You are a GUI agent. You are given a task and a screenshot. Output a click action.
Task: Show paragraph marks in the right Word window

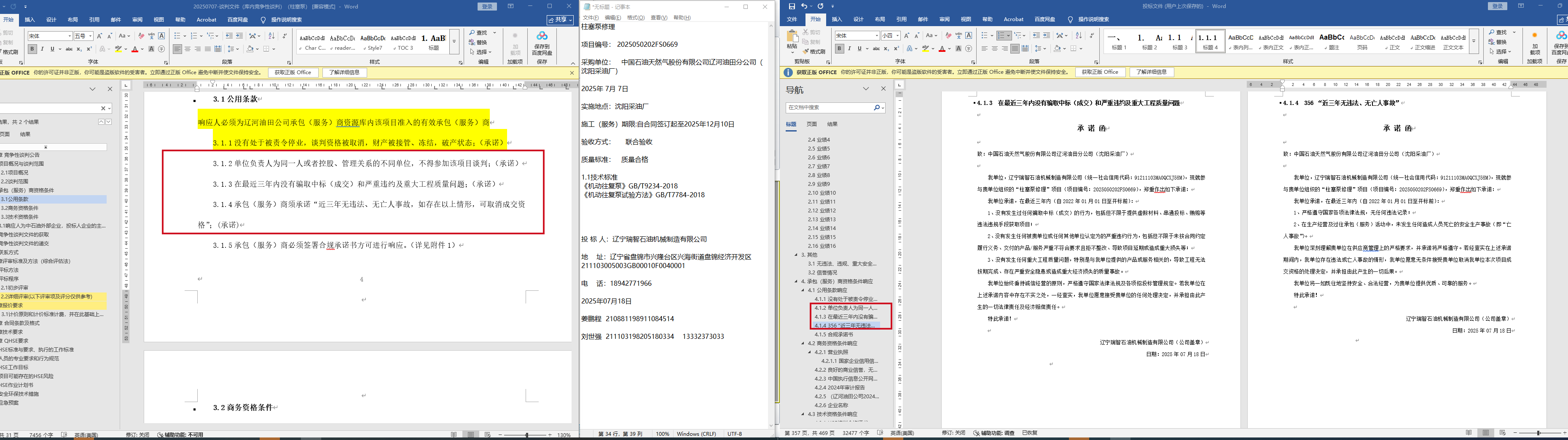1091,36
